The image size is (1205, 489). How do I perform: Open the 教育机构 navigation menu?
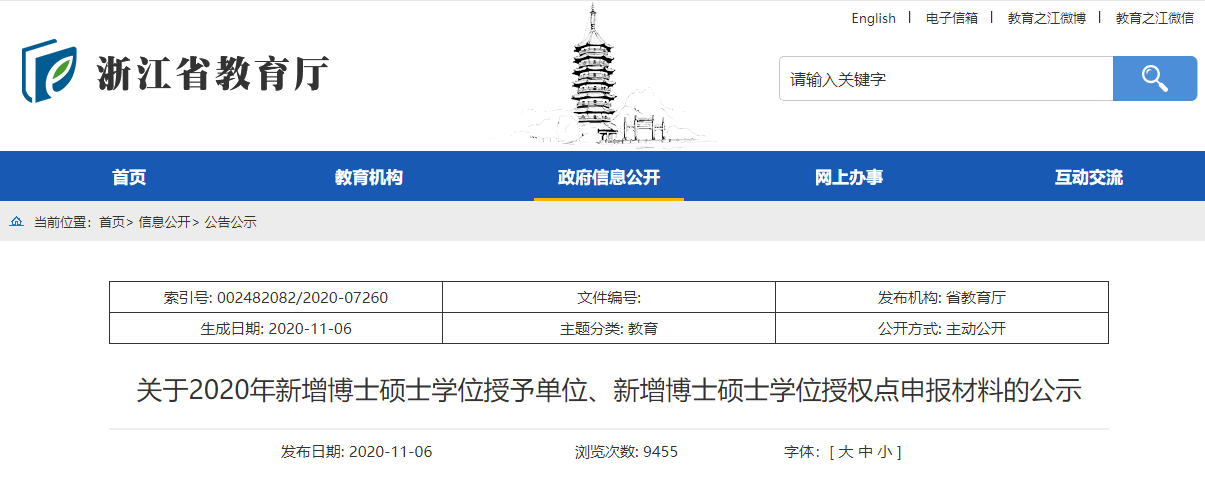point(369,178)
